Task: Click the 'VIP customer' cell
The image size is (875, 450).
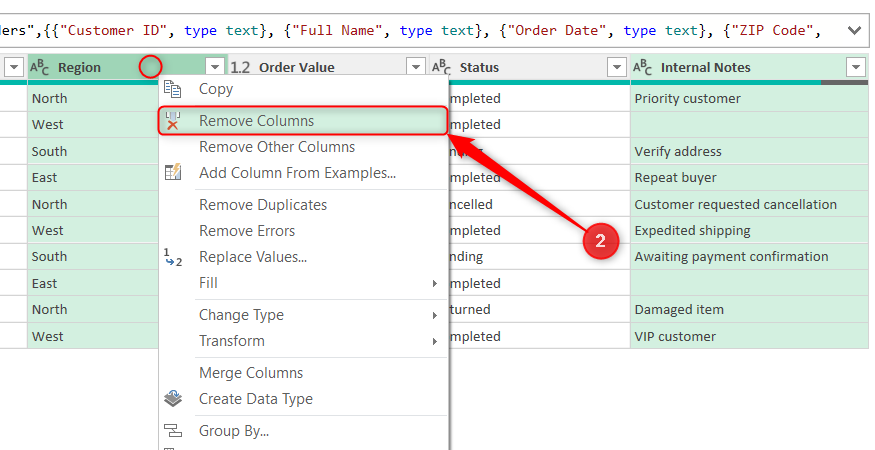Action: (x=749, y=336)
